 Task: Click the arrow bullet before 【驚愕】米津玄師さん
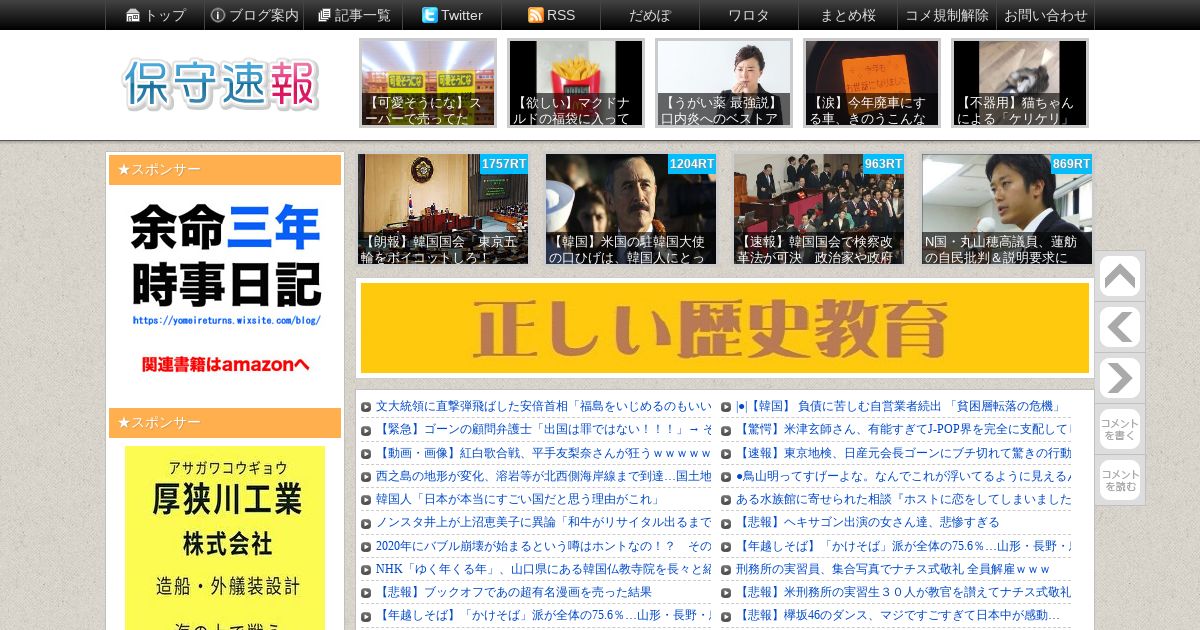pos(726,430)
